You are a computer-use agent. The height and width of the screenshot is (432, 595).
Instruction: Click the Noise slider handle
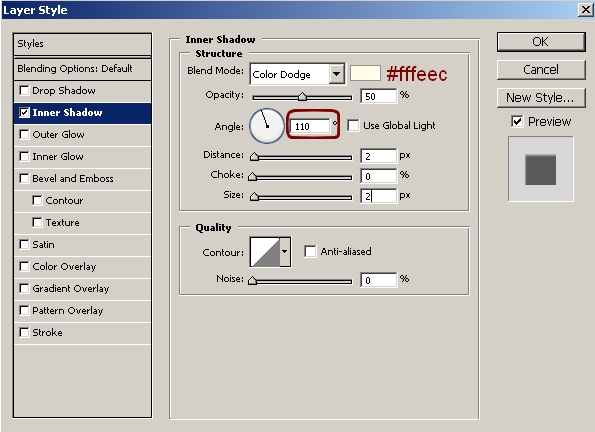[252, 280]
